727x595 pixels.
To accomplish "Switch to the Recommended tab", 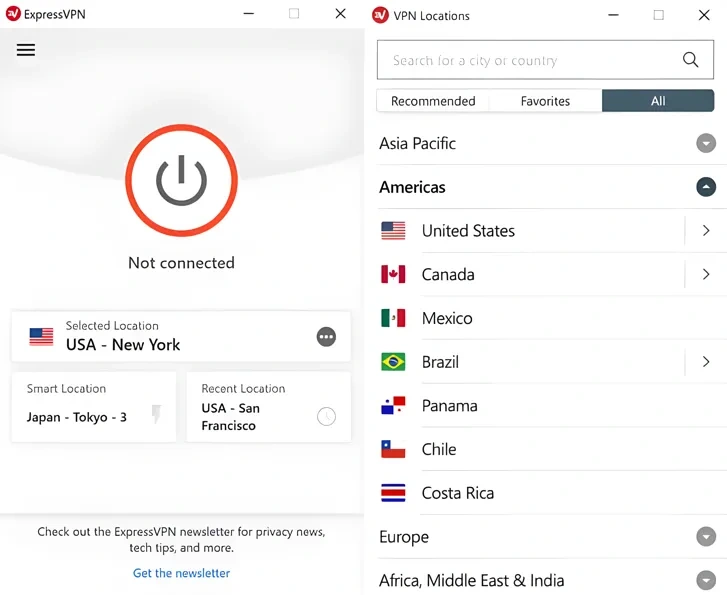I will coord(433,101).
